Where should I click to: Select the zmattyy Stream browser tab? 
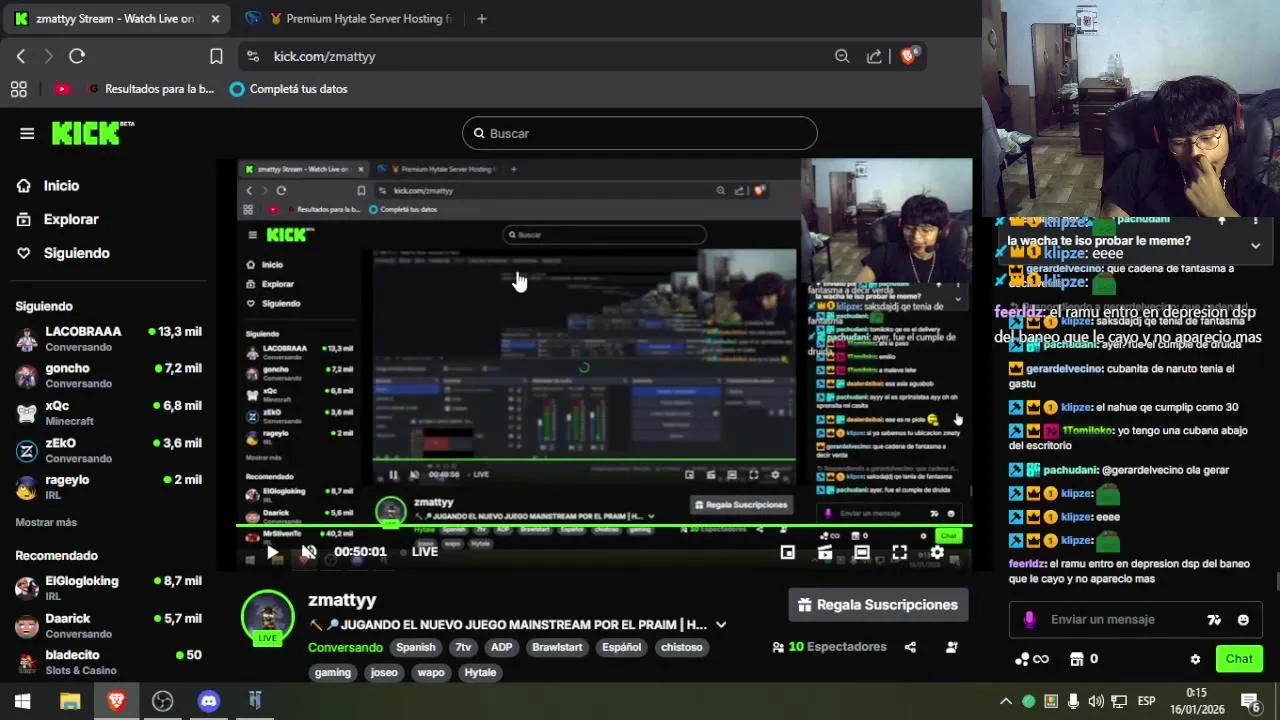(x=117, y=18)
